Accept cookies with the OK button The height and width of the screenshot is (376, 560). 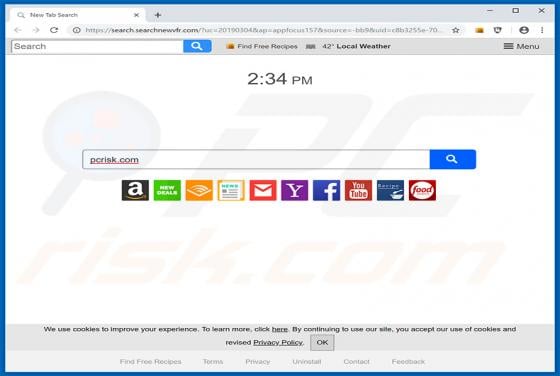pos(322,342)
